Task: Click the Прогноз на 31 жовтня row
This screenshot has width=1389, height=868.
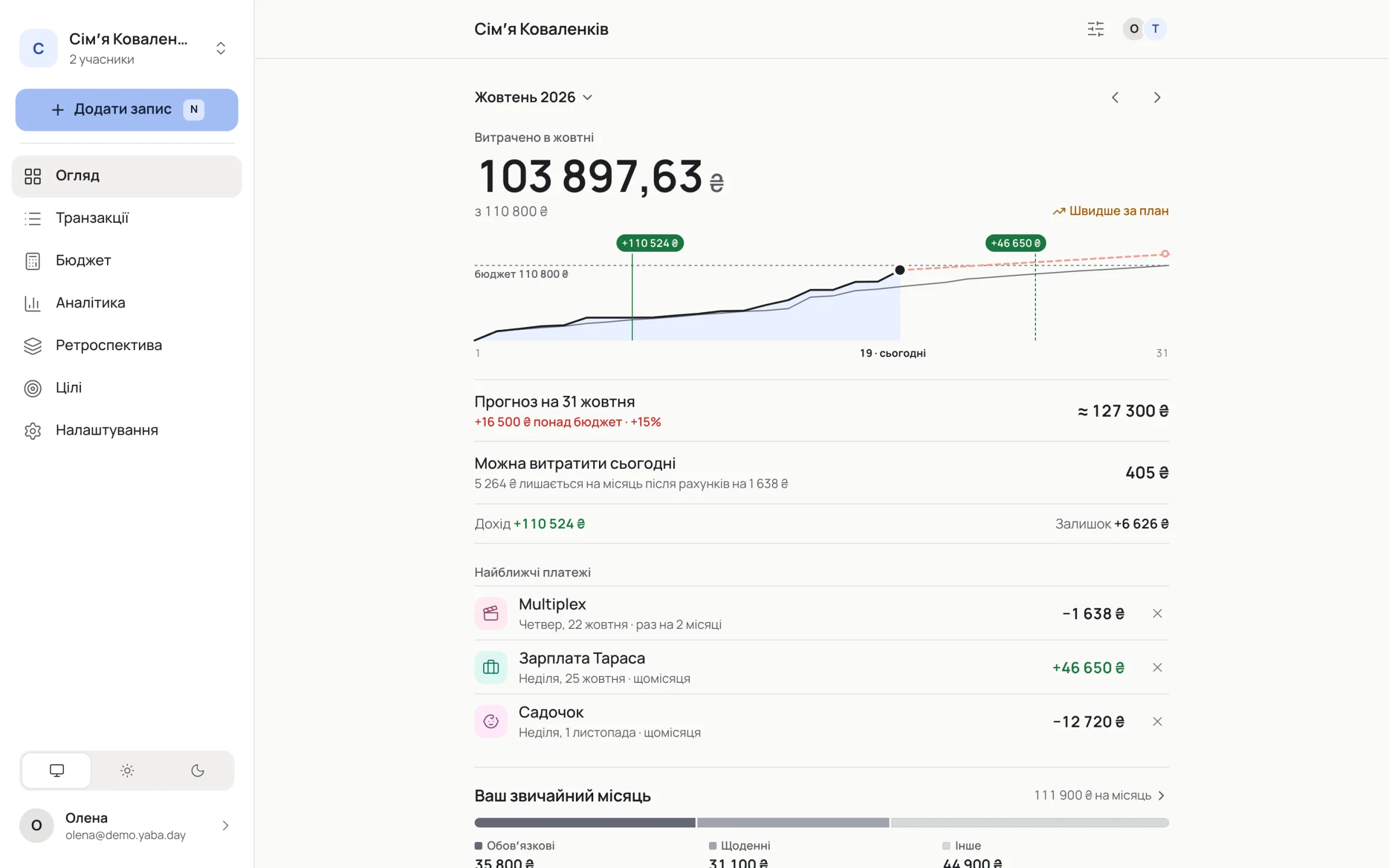Action: click(821, 411)
